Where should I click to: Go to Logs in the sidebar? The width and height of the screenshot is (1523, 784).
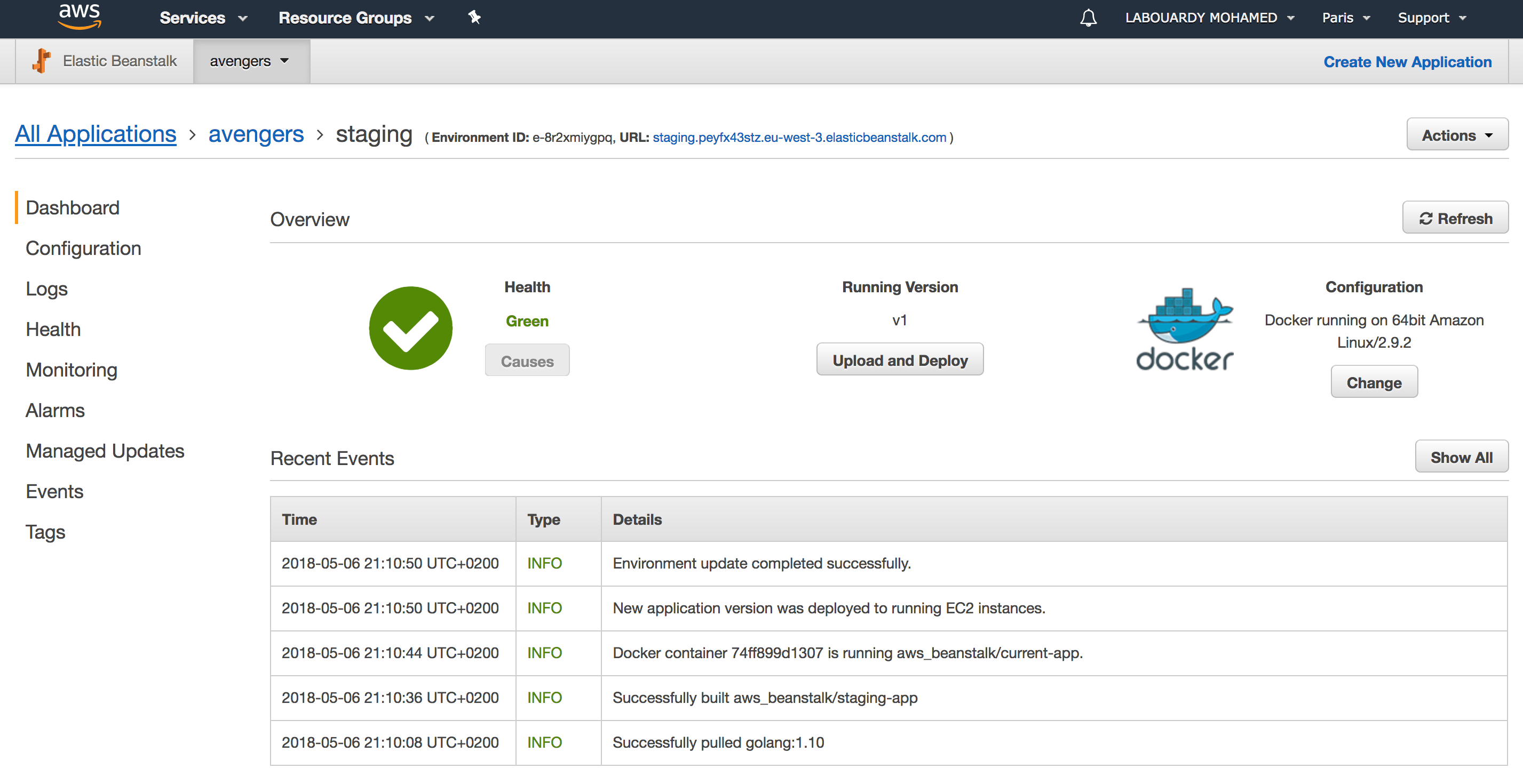[47, 289]
